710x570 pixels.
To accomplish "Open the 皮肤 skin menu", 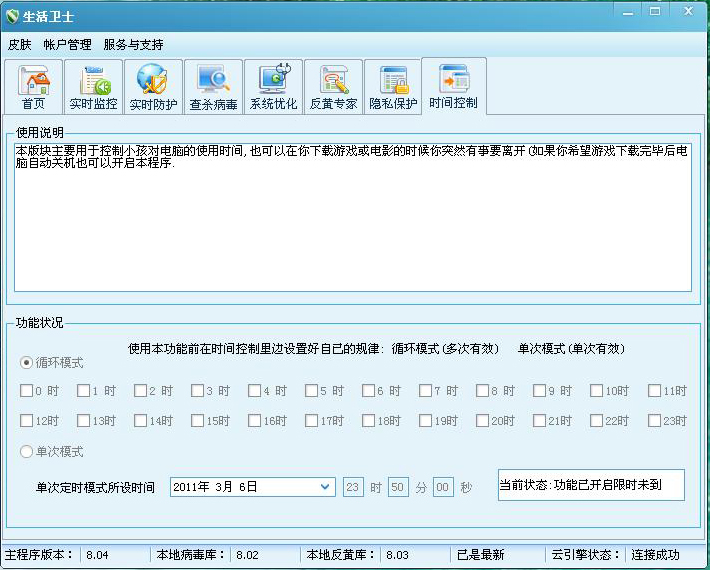I will click(x=19, y=45).
